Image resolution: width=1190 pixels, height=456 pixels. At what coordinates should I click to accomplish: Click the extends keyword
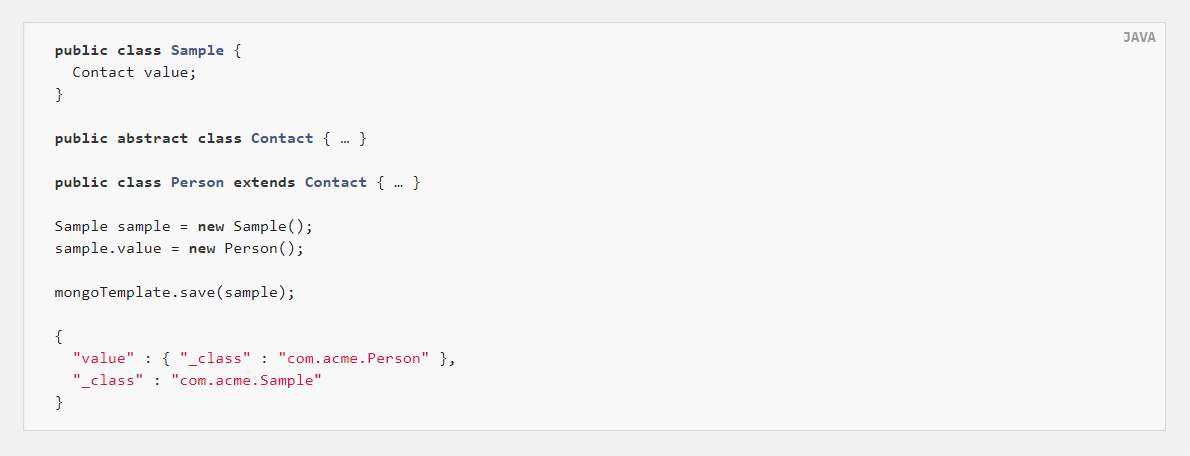pyautogui.click(x=264, y=183)
